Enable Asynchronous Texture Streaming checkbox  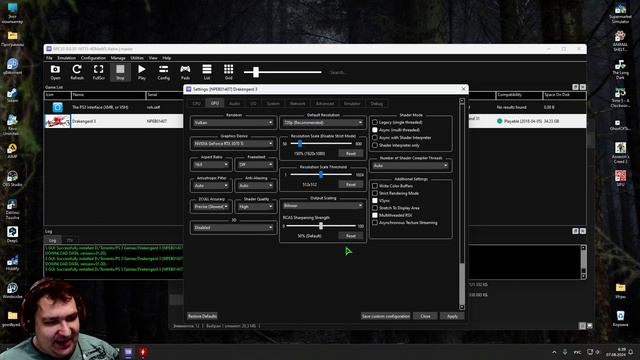(x=404, y=222)
